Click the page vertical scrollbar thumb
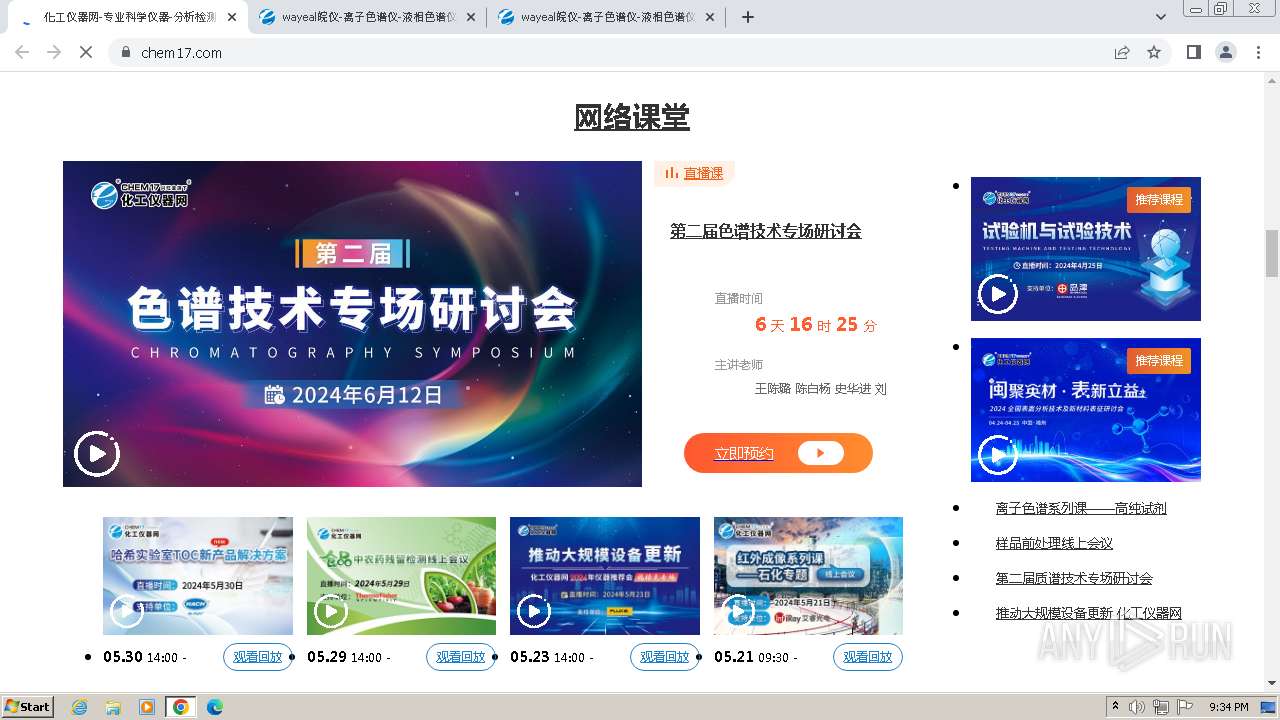1280x720 pixels. (x=1272, y=253)
